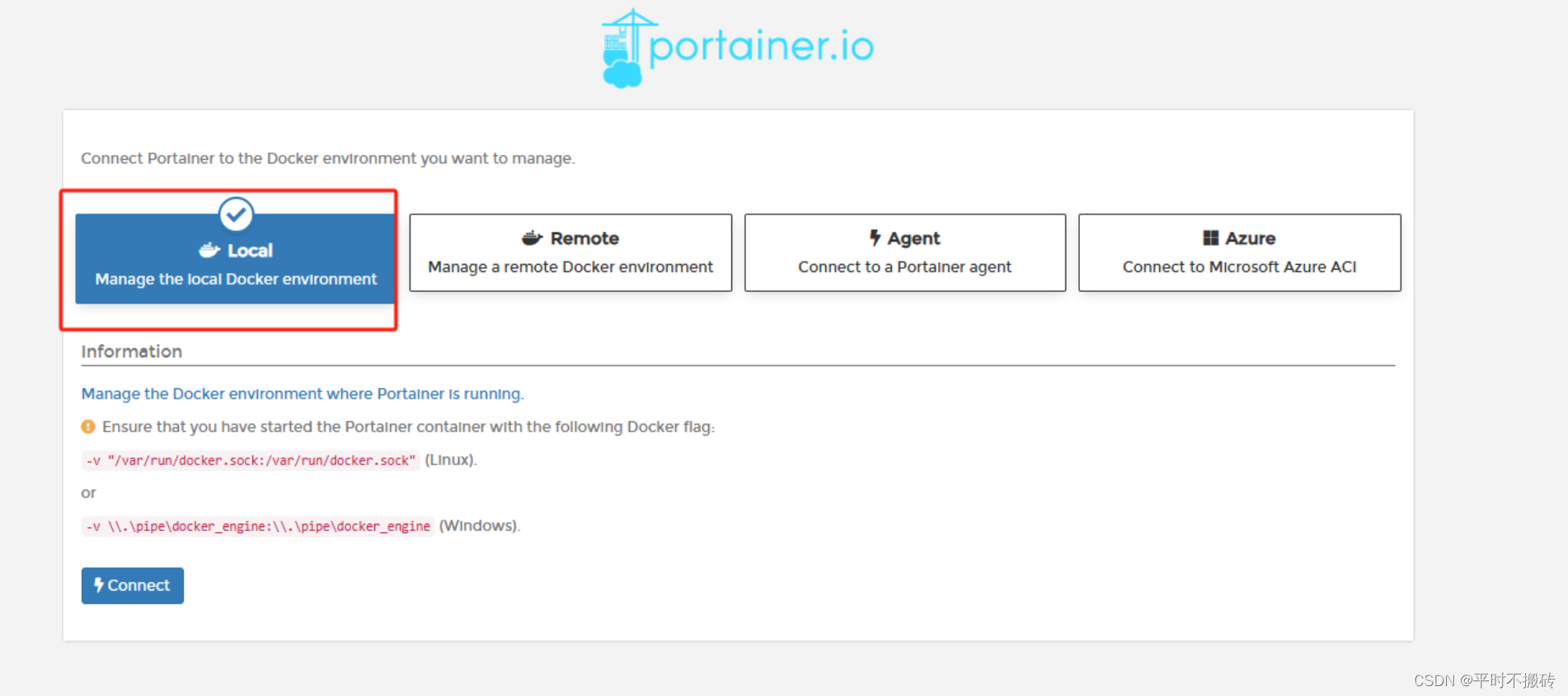
Task: Click the Linux docker.sock flag code
Action: pos(251,460)
